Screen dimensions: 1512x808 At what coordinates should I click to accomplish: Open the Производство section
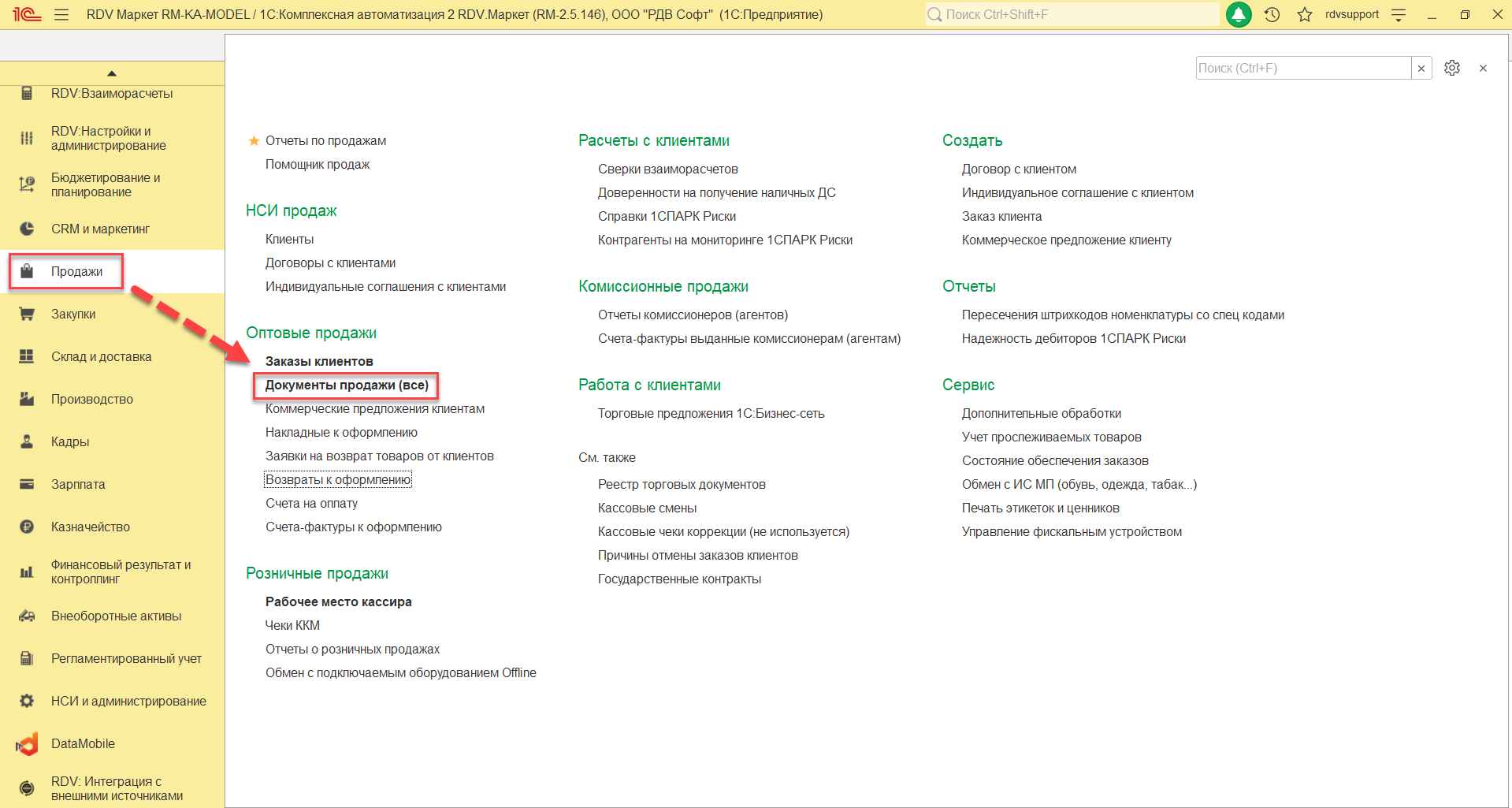(x=92, y=399)
